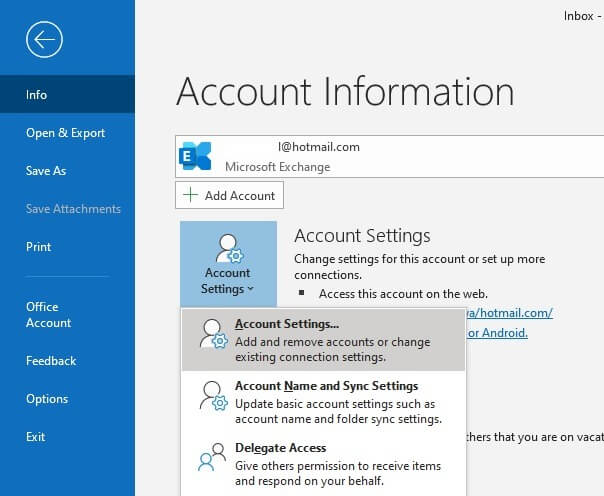
Task: Open the hotmail.com account selector dropdown
Action: pyautogui.click(x=389, y=156)
